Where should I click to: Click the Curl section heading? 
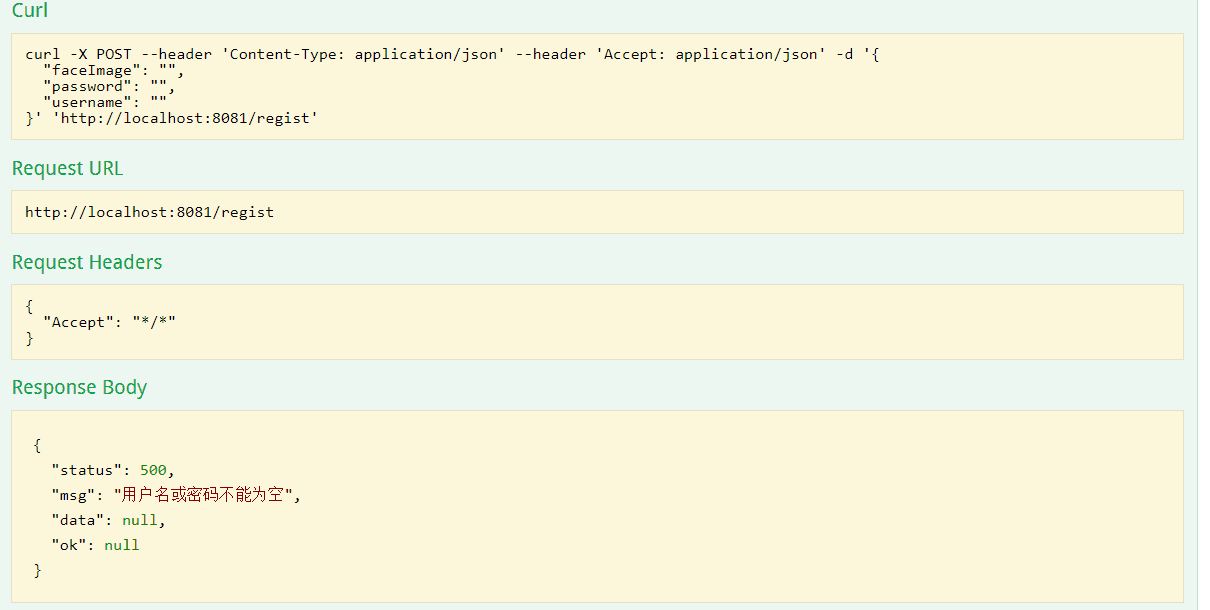point(30,11)
